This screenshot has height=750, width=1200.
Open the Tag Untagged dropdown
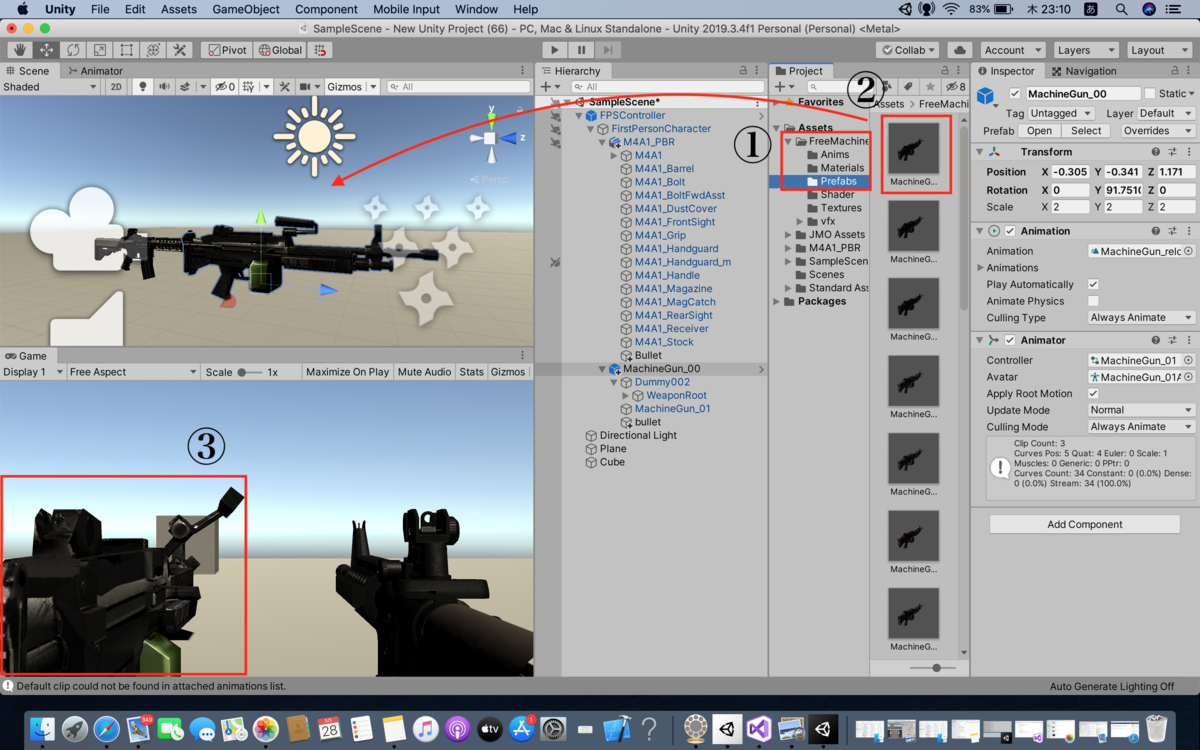(1061, 114)
